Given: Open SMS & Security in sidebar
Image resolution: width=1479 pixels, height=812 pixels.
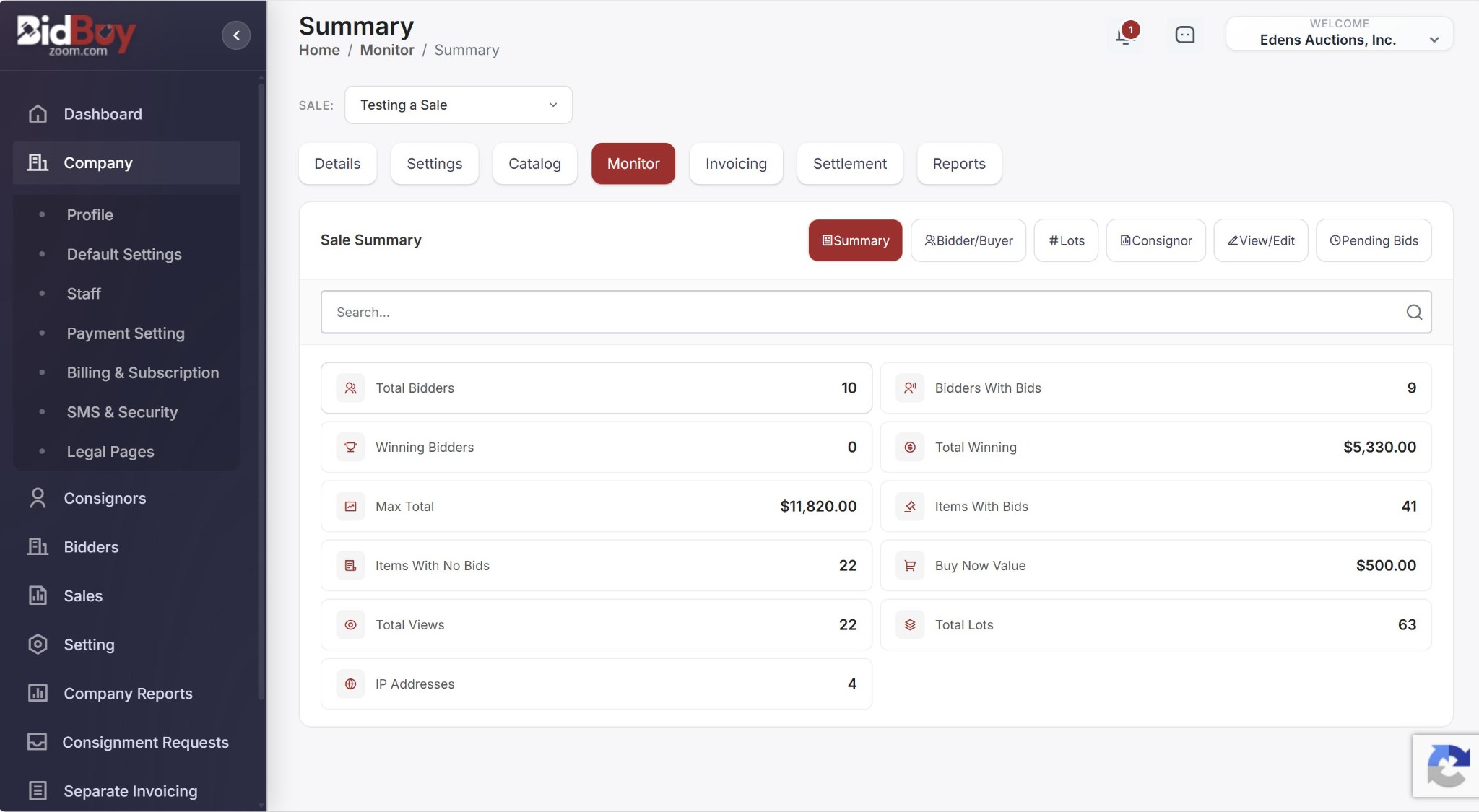Looking at the screenshot, I should click(122, 411).
